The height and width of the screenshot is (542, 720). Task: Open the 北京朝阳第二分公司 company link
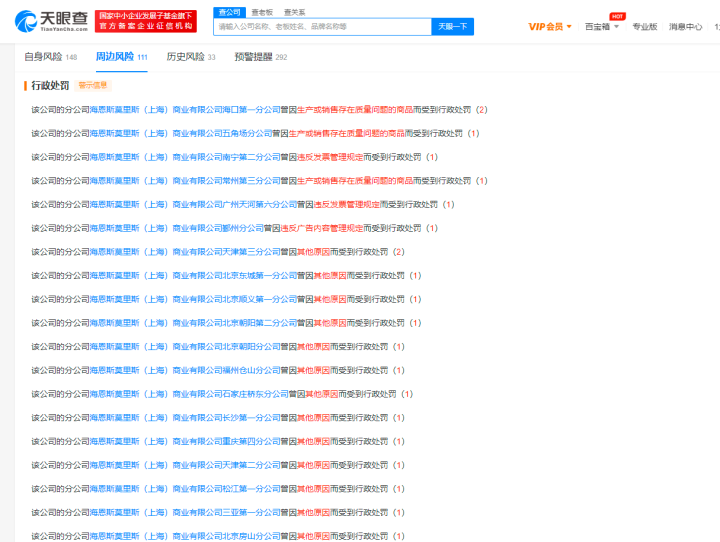[193, 323]
